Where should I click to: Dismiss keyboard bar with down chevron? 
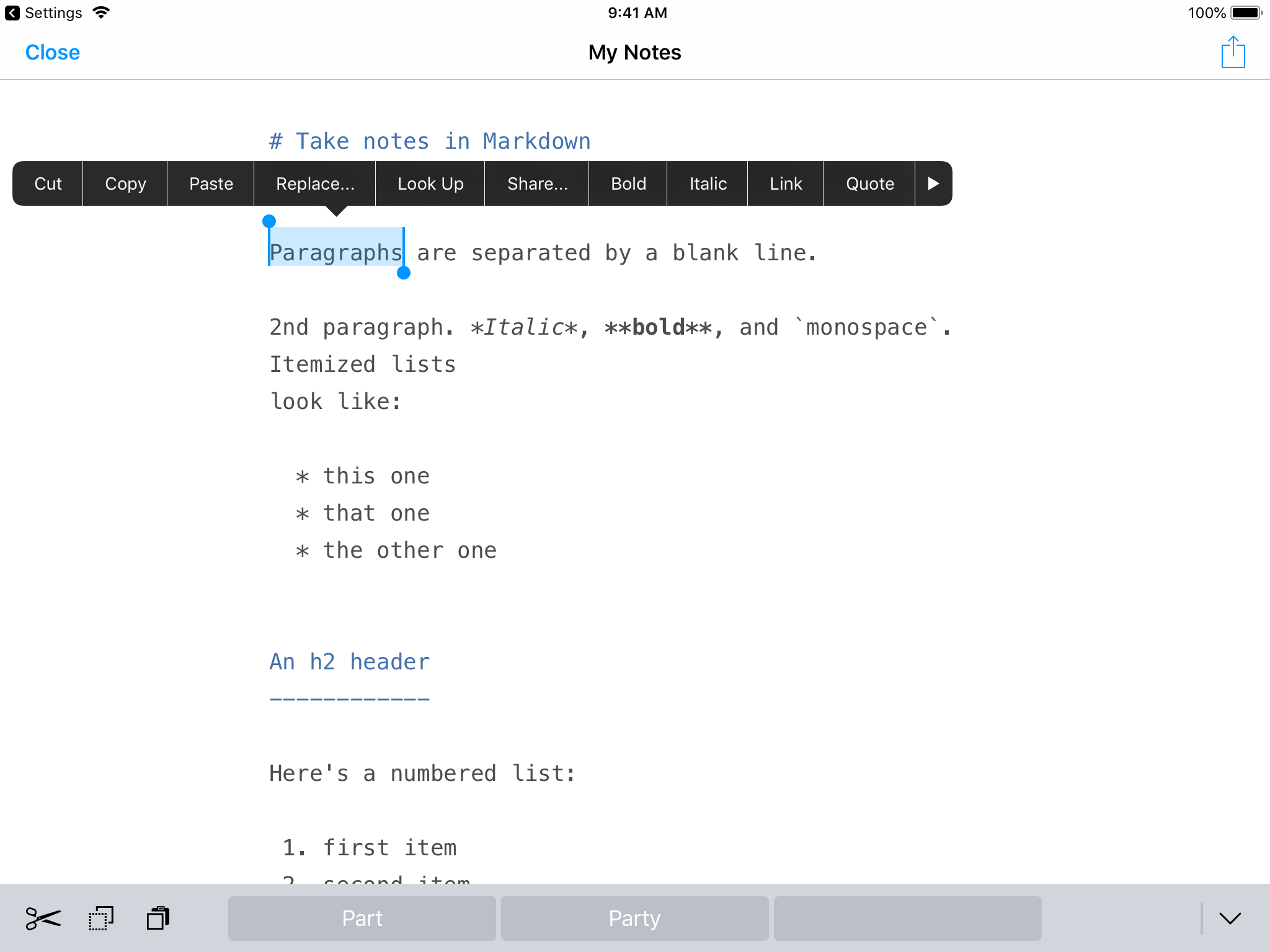pyautogui.click(x=1230, y=919)
